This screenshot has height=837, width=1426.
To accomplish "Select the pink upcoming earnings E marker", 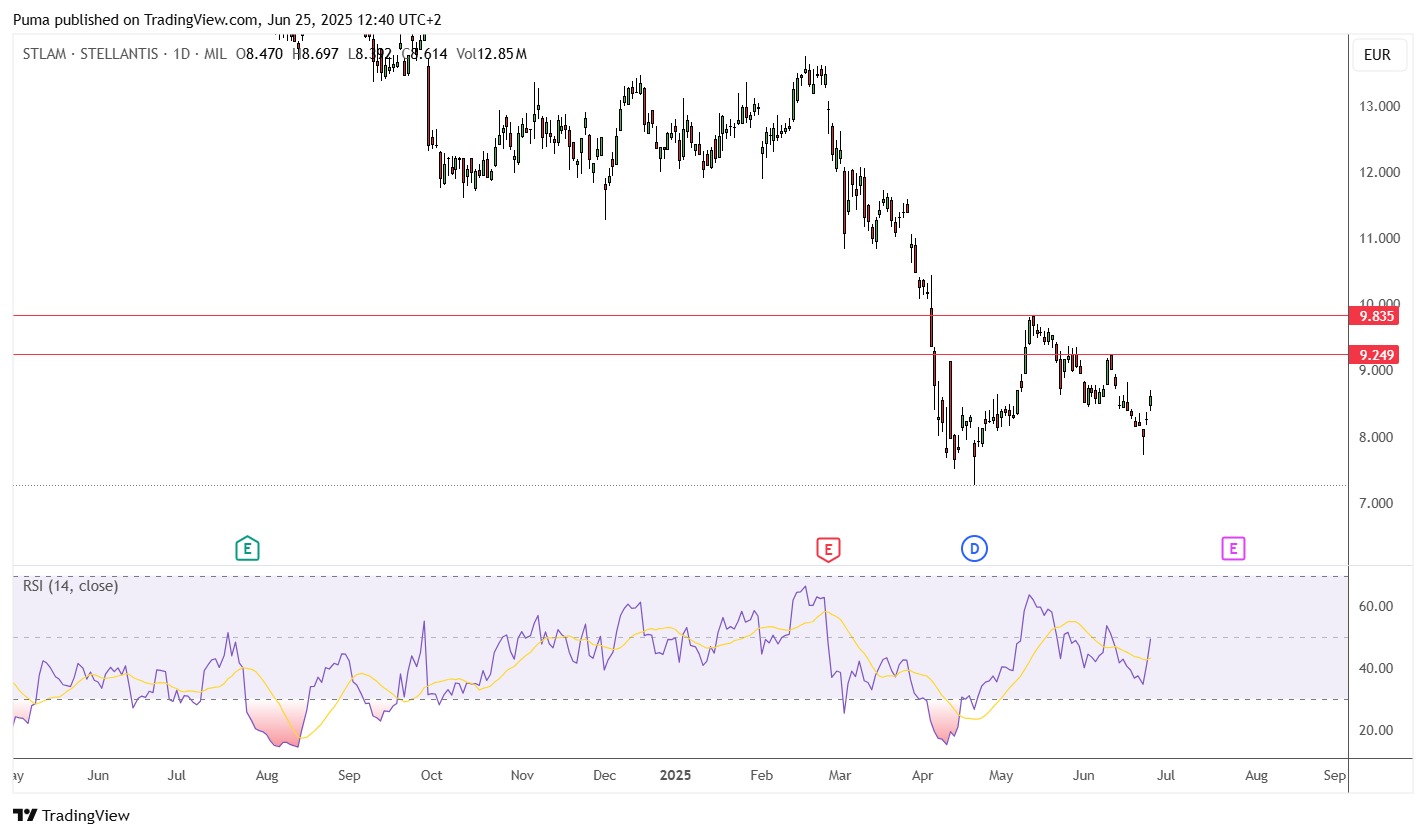I will [1233, 548].
